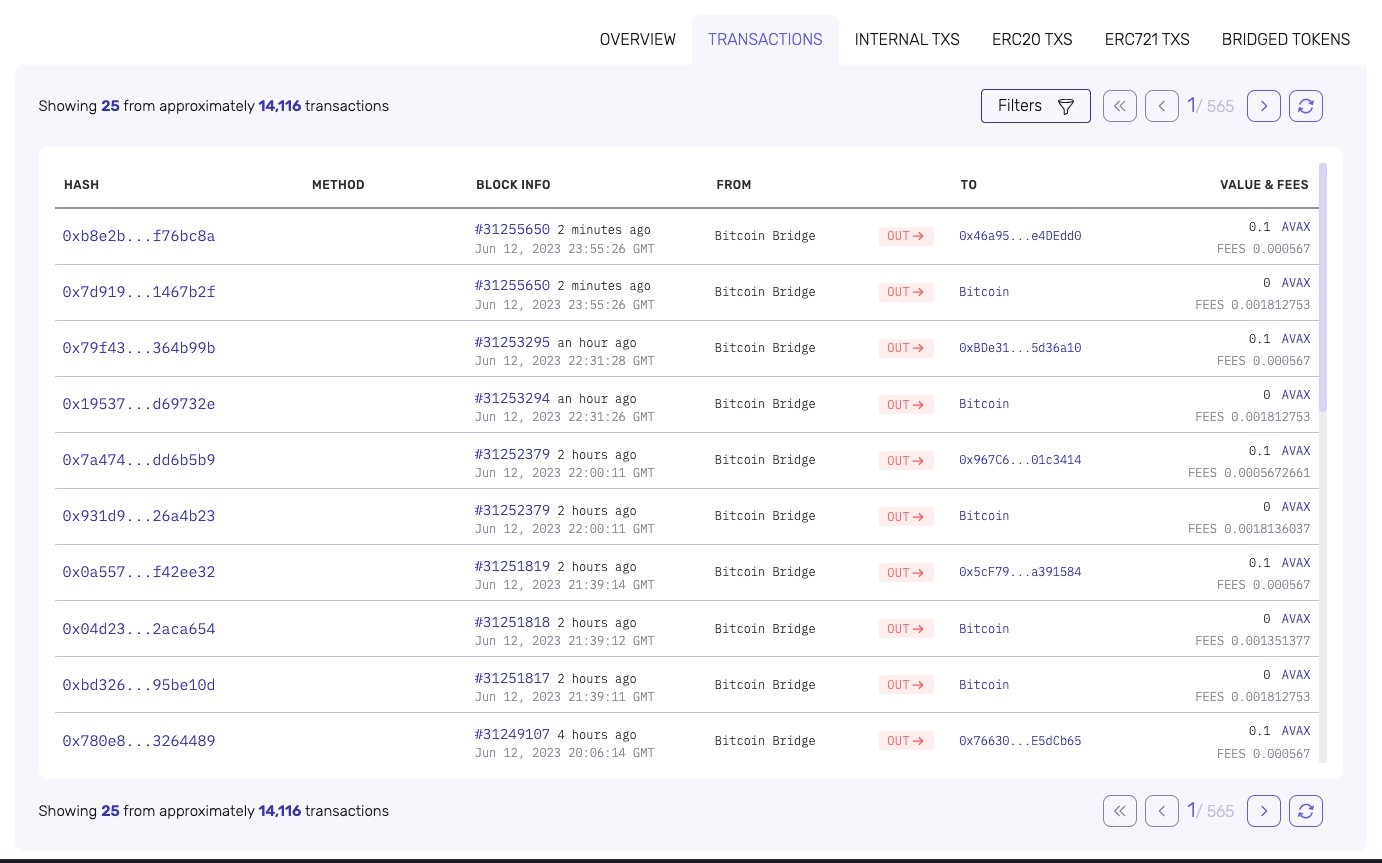Open transaction hash 0x7d919...1467b2f
This screenshot has width=1382, height=863.
[139, 292]
